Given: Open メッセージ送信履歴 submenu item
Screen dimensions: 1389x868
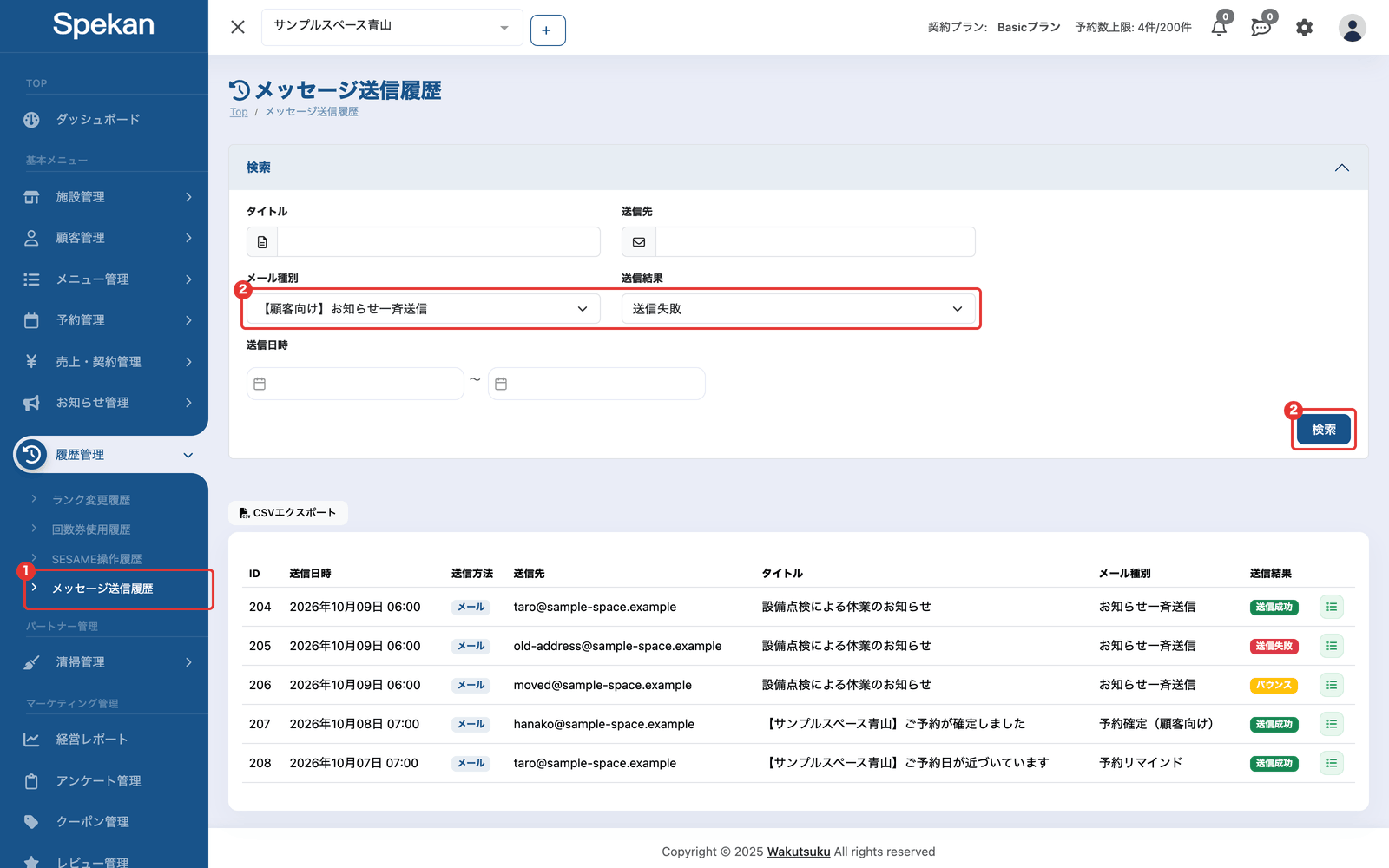Looking at the screenshot, I should point(102,589).
